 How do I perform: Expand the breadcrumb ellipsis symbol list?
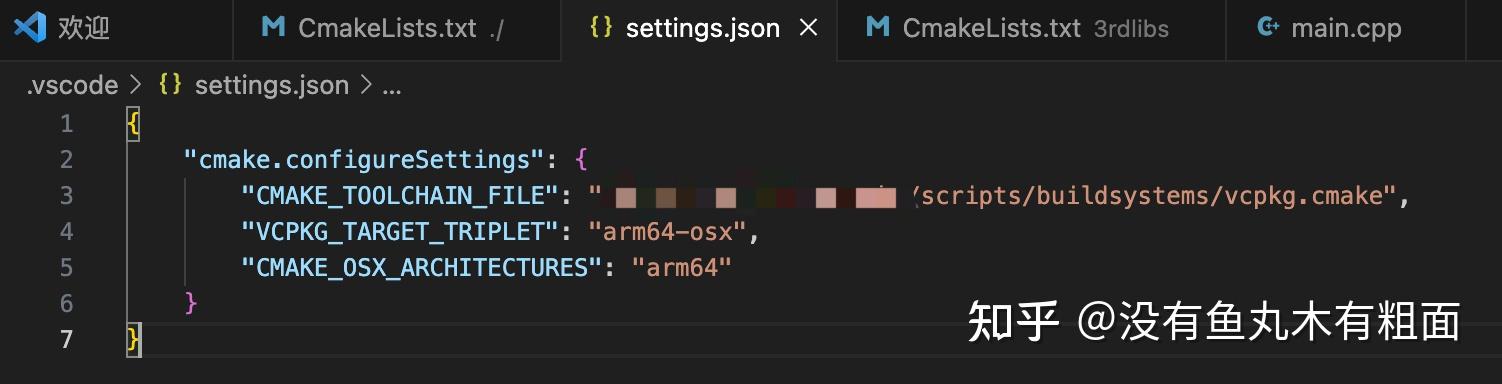pyautogui.click(x=391, y=87)
